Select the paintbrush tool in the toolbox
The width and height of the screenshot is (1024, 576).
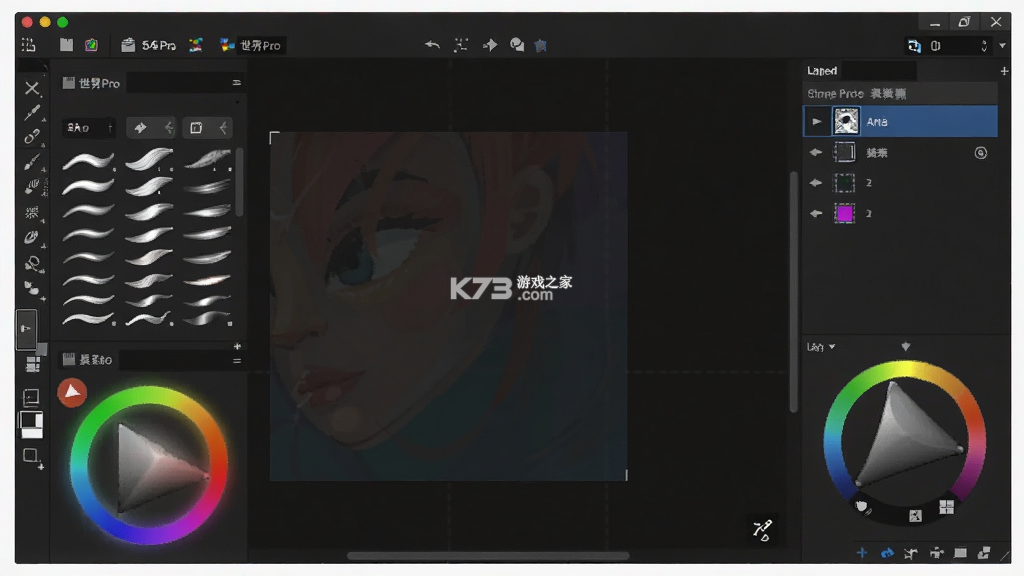pos(31,161)
